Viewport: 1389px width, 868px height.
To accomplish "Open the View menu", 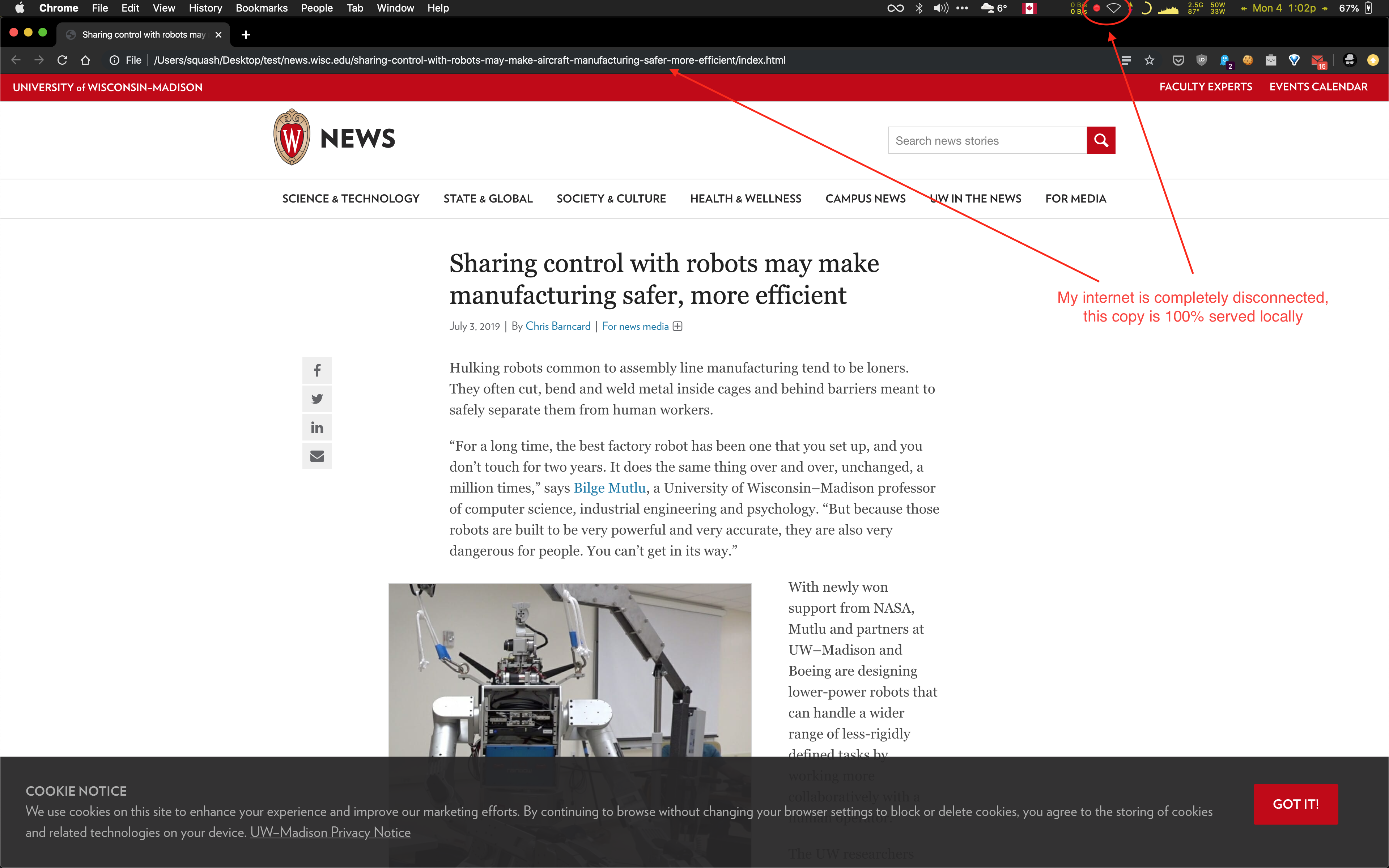I will pyautogui.click(x=163, y=8).
